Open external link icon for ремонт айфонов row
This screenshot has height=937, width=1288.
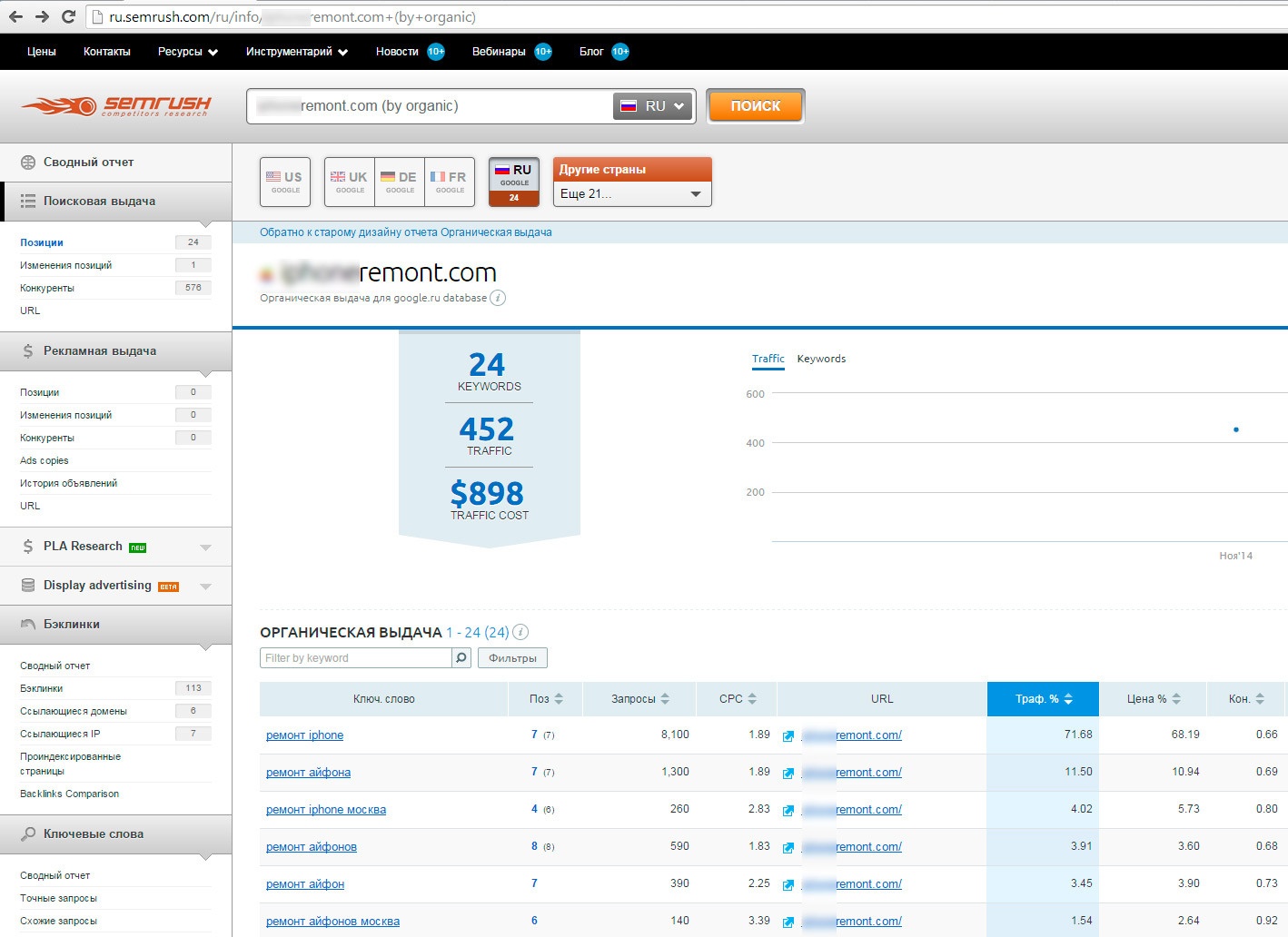[x=788, y=848]
